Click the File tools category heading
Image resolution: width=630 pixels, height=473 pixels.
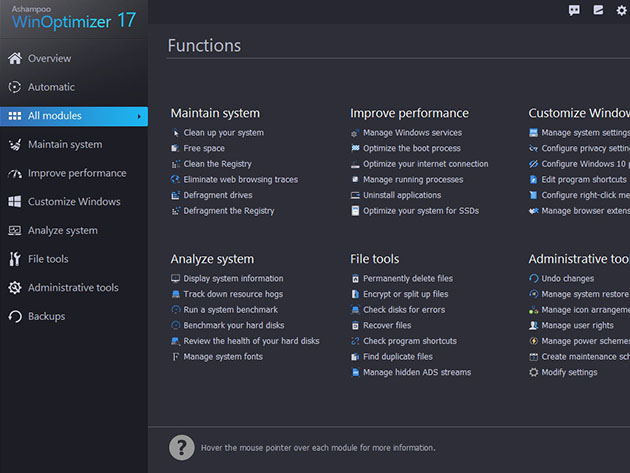(x=374, y=259)
